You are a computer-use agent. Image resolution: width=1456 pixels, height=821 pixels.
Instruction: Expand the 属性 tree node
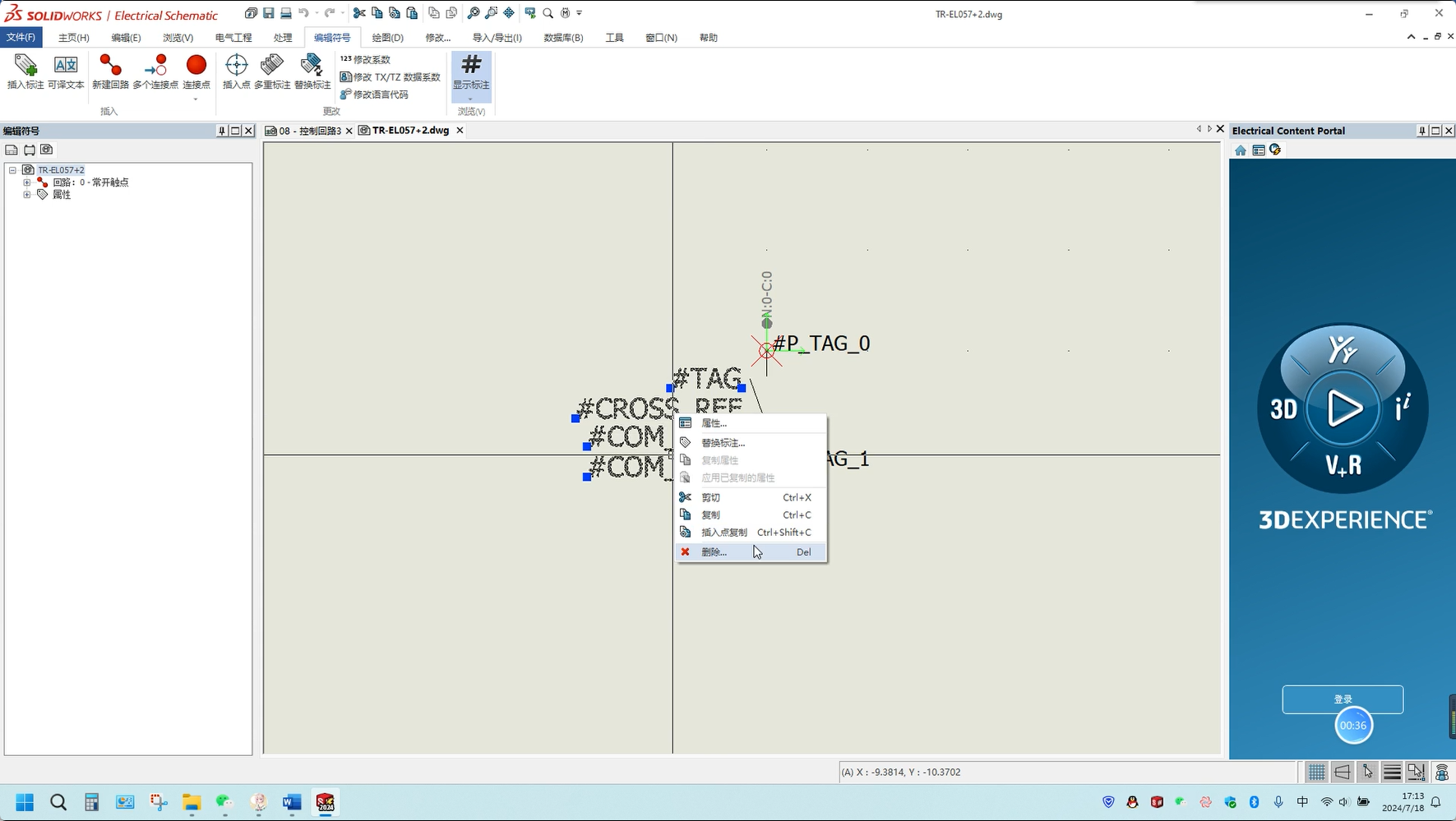(x=27, y=195)
